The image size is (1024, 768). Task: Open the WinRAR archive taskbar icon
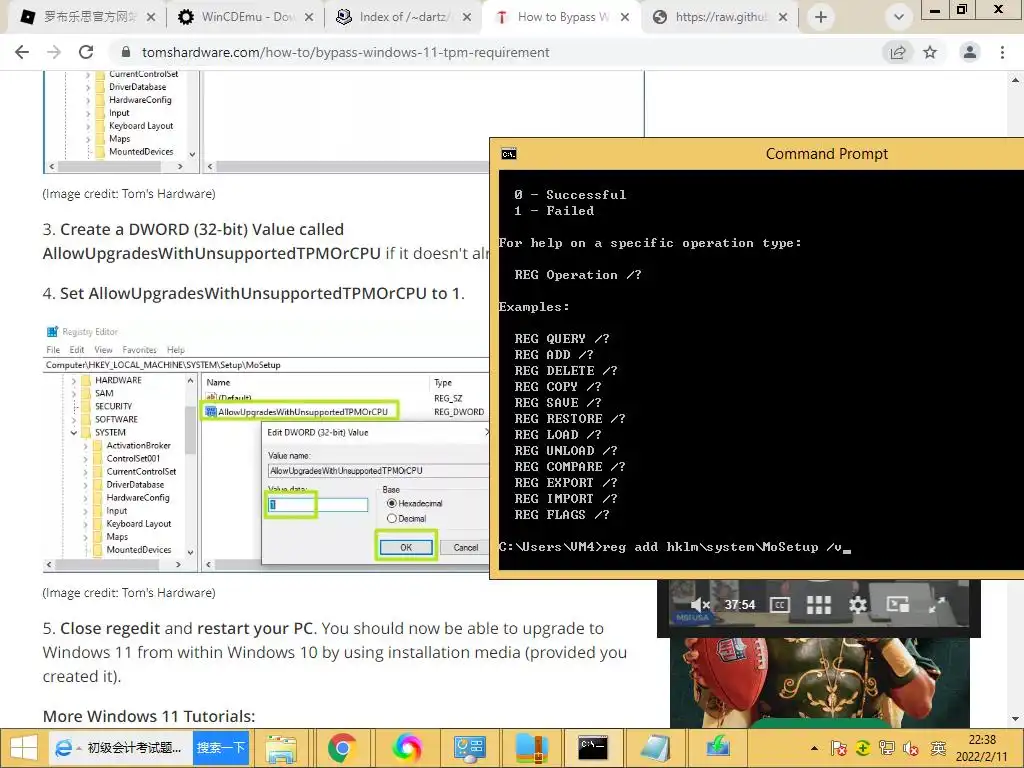(532, 748)
